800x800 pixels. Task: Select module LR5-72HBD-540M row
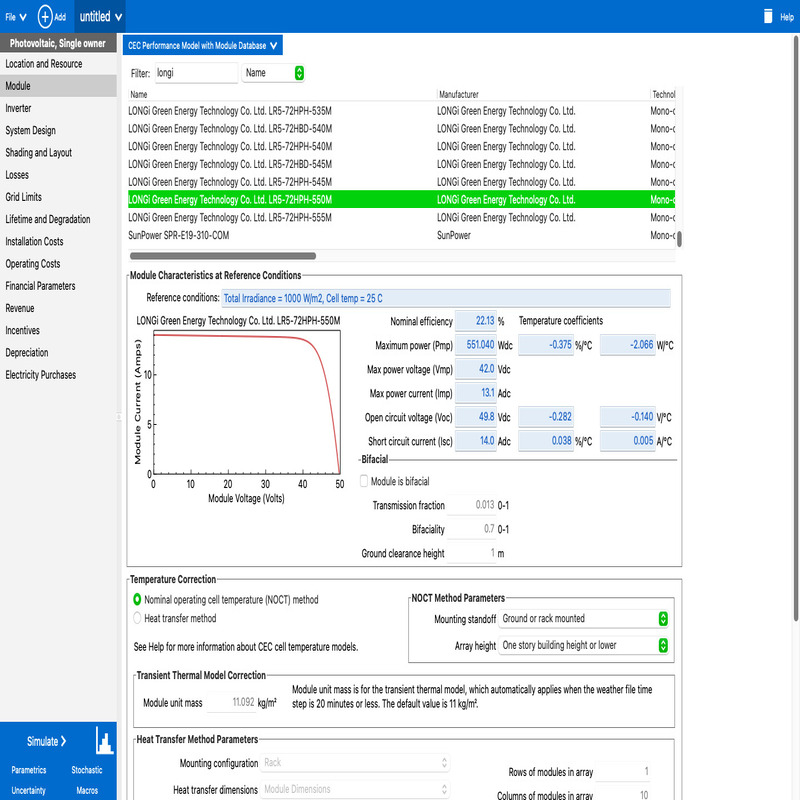402,129
